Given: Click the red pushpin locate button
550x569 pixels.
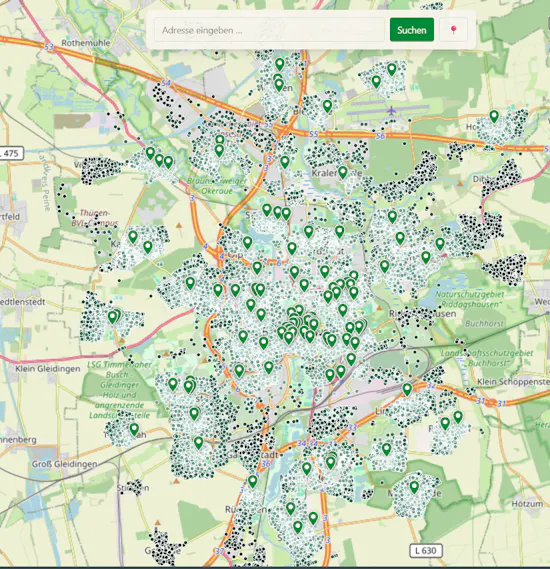Looking at the screenshot, I should [453, 30].
